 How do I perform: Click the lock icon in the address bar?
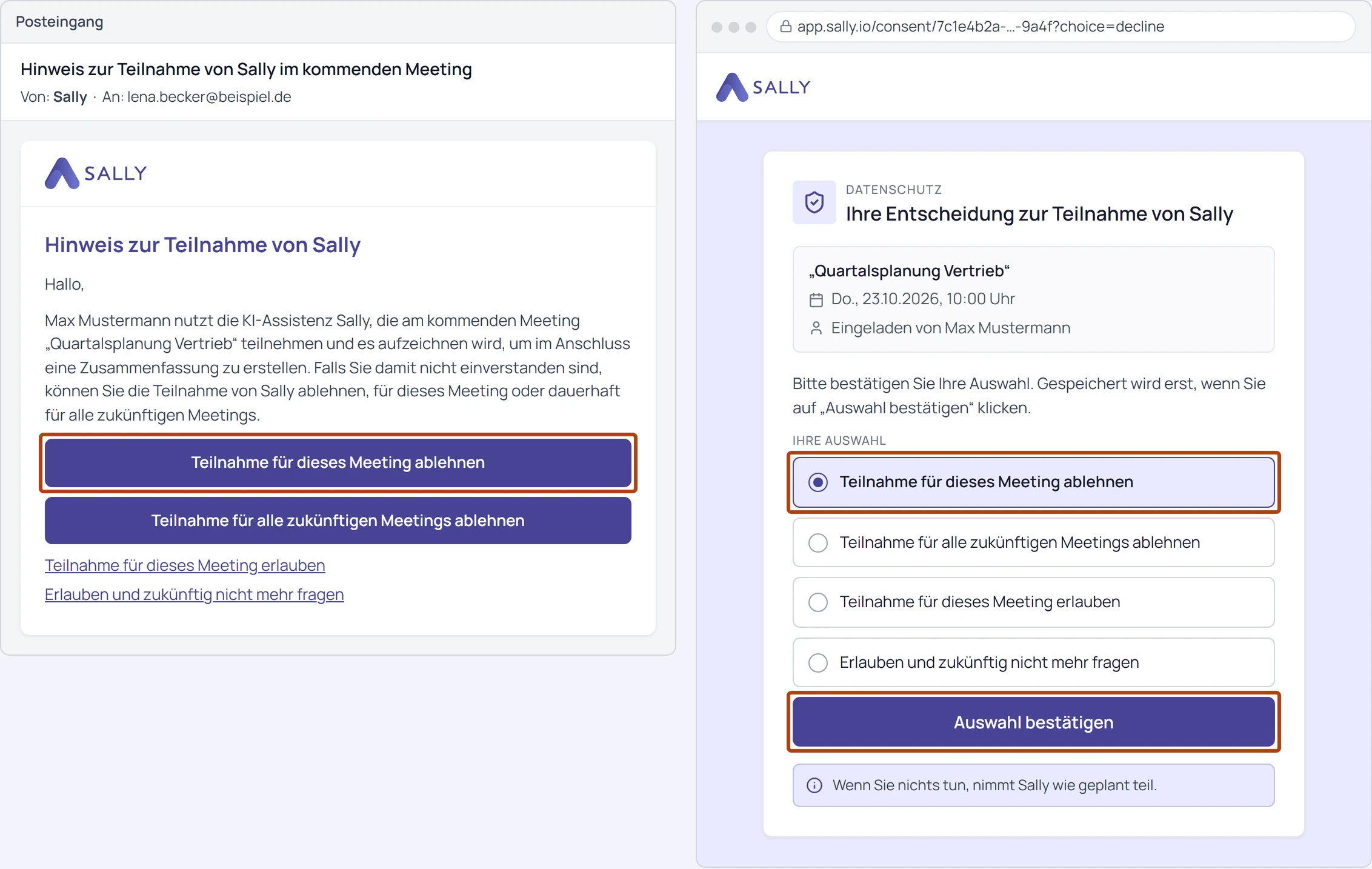(785, 27)
